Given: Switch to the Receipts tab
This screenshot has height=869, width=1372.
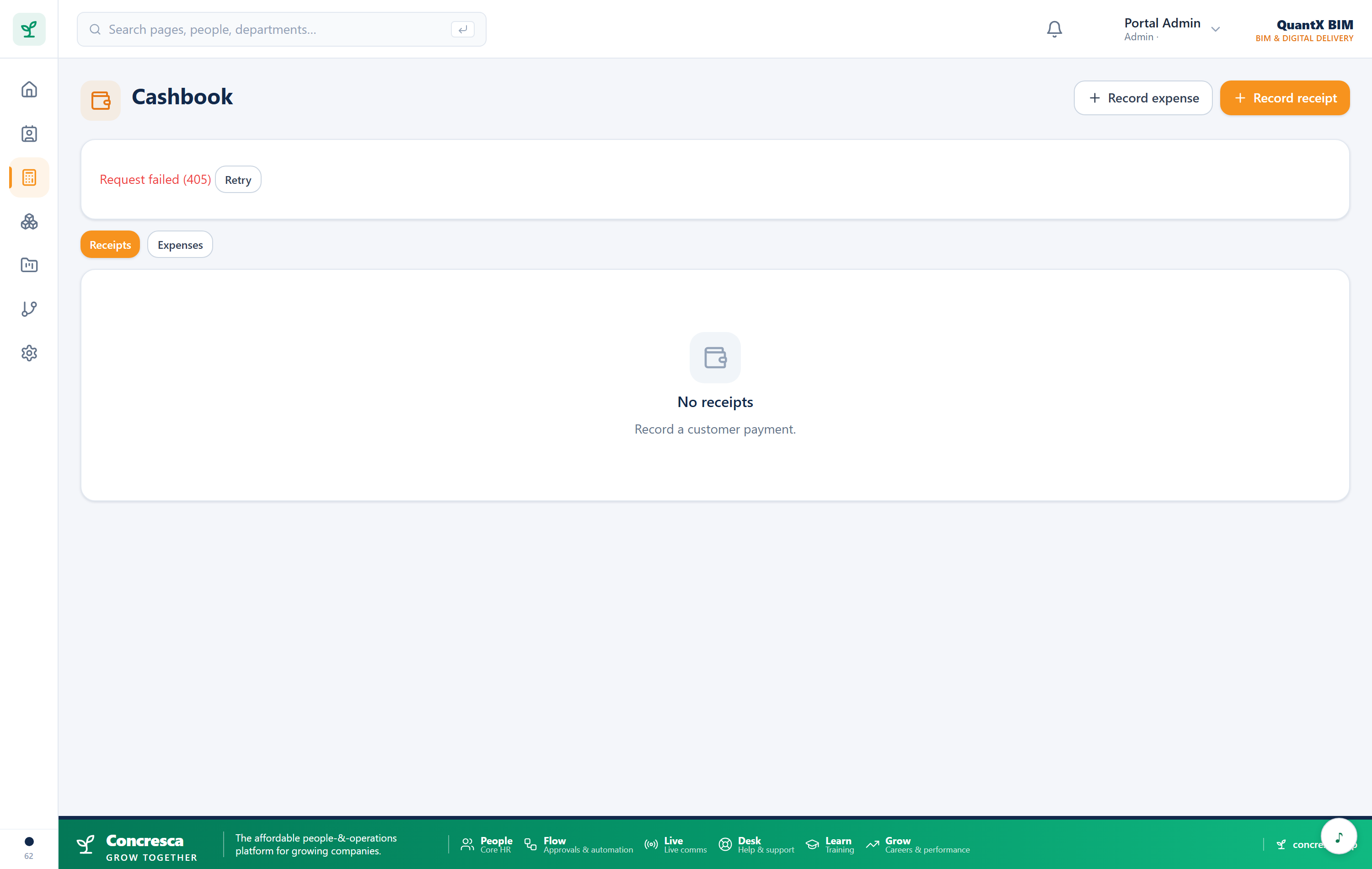Looking at the screenshot, I should tap(110, 244).
